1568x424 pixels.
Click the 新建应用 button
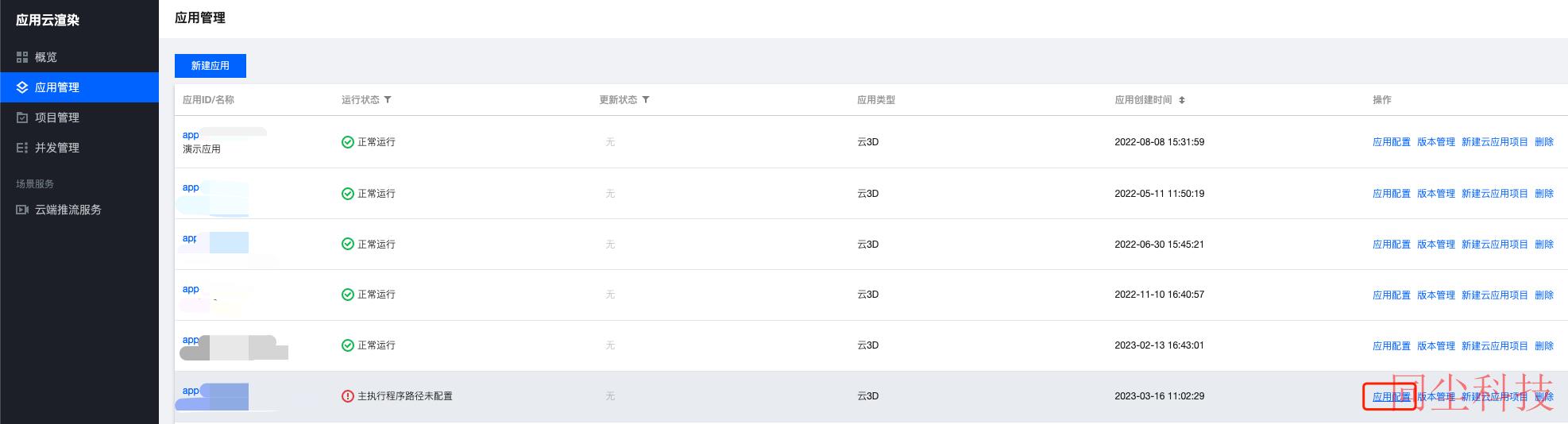point(210,66)
